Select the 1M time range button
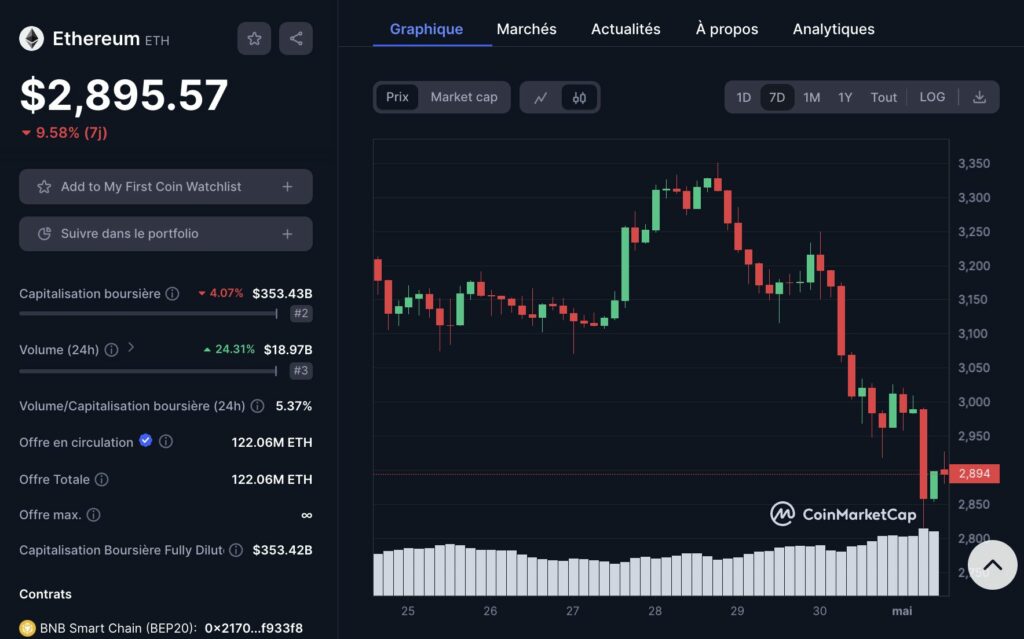 click(811, 97)
